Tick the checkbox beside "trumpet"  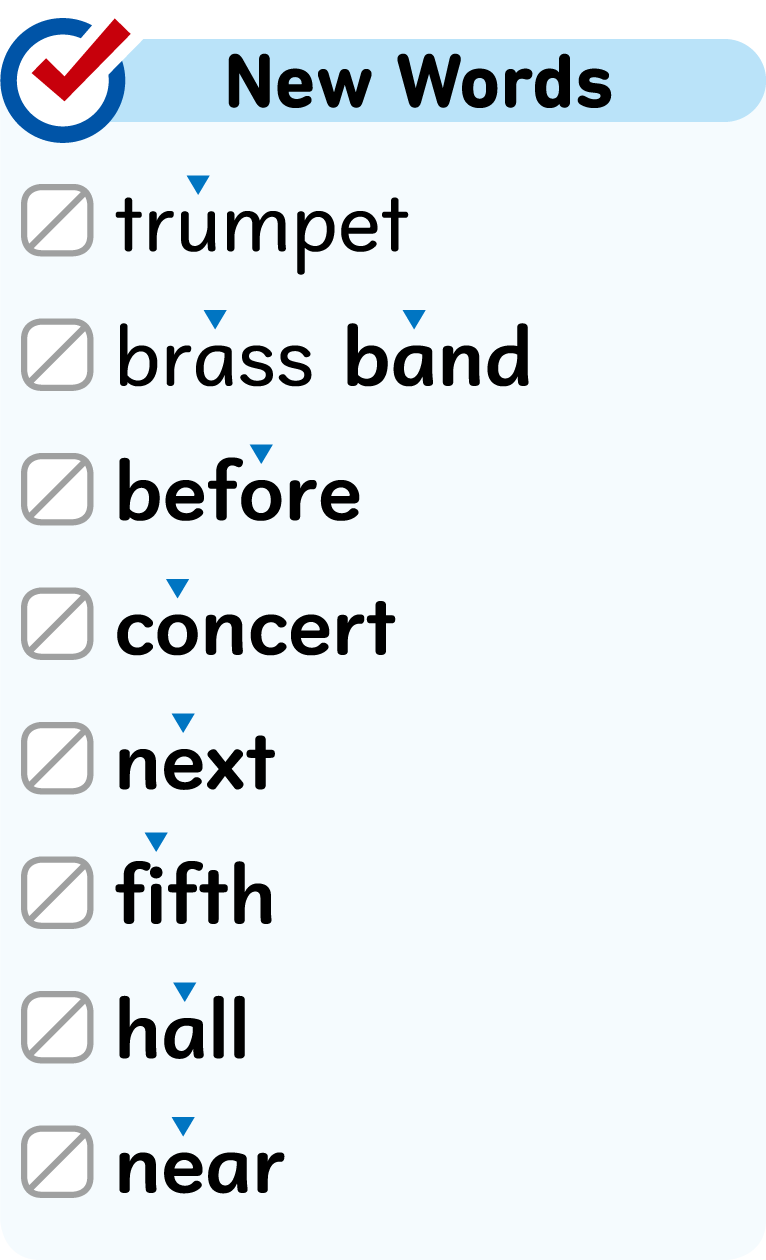(57, 220)
